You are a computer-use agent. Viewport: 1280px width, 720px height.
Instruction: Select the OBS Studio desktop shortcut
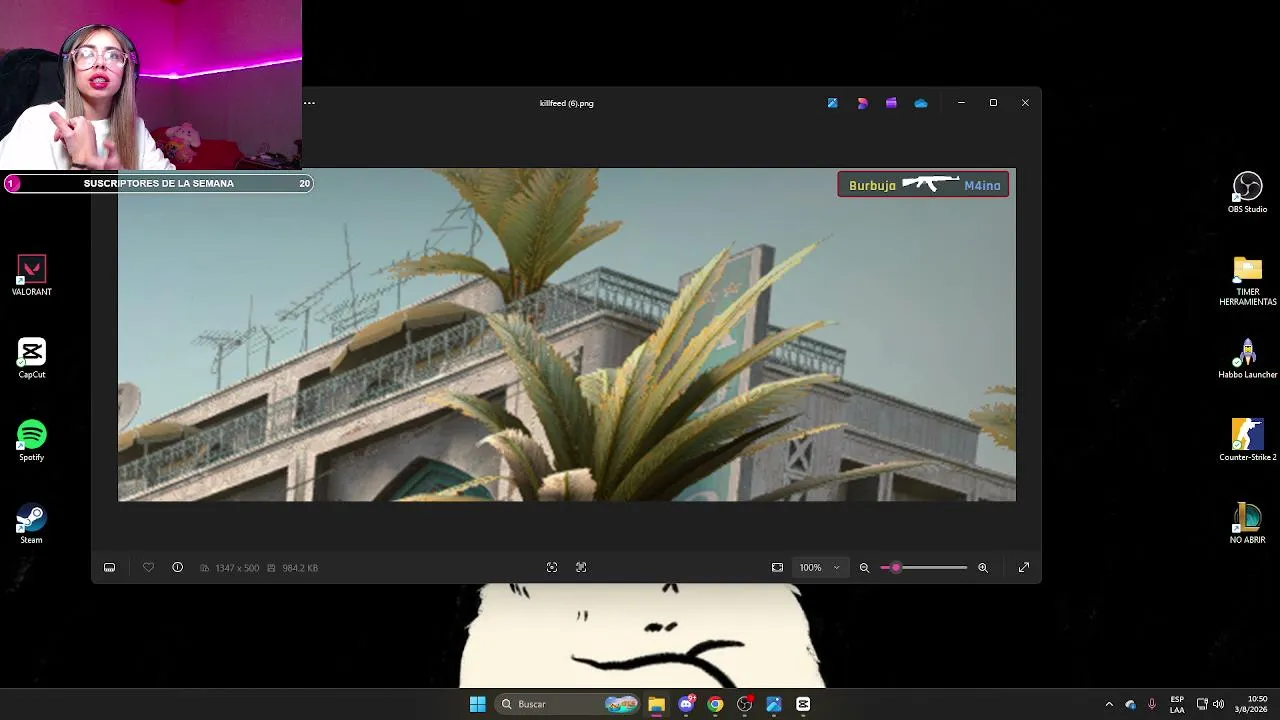pyautogui.click(x=1247, y=193)
